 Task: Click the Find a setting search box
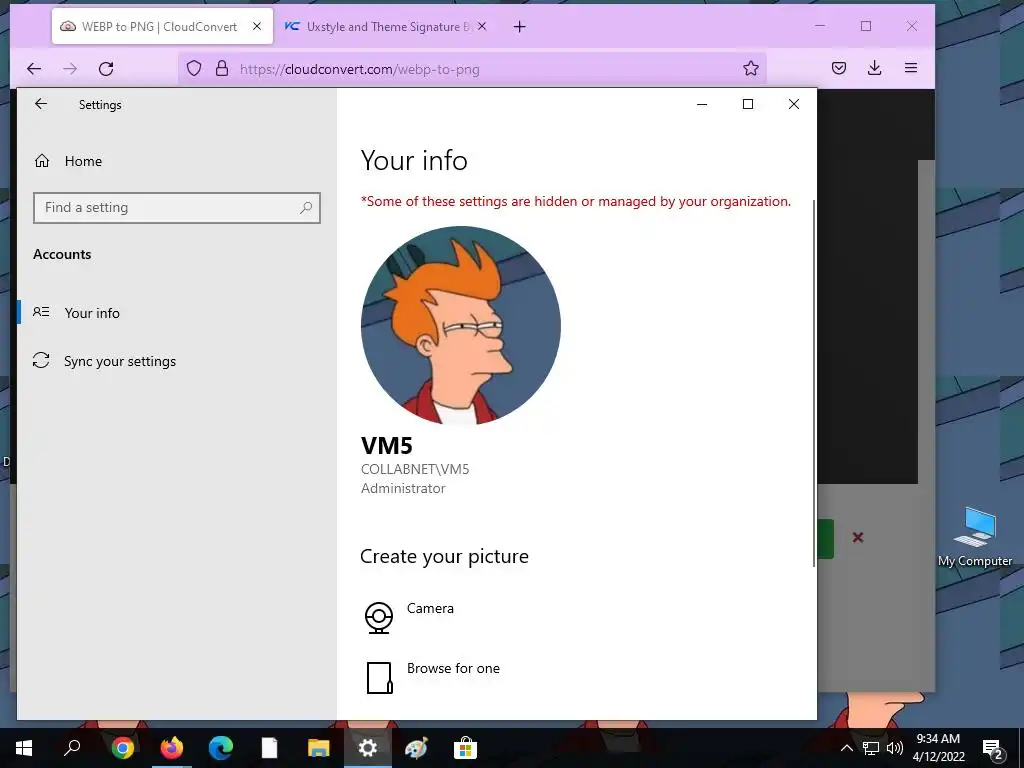coord(177,208)
